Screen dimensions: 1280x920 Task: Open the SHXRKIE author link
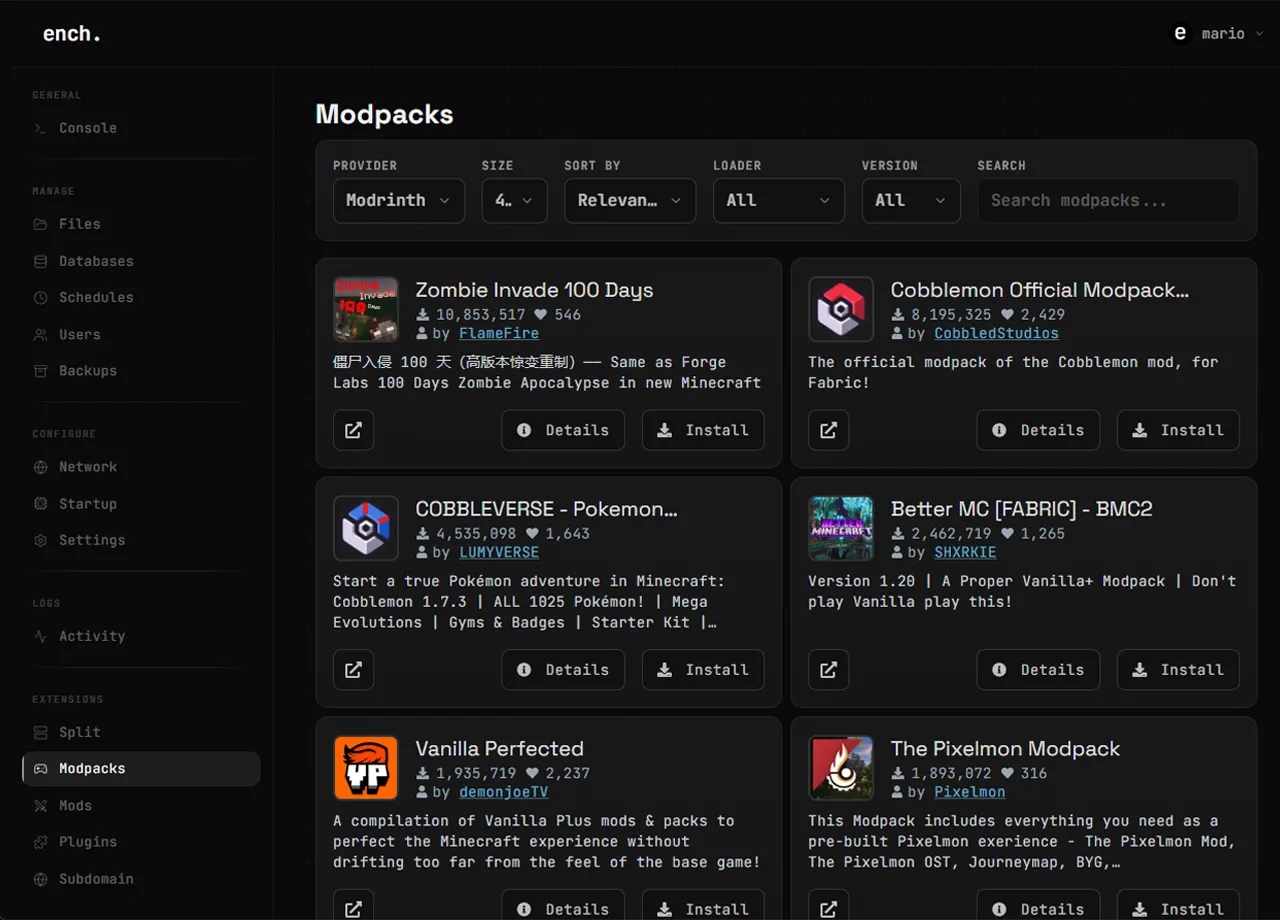coord(965,552)
